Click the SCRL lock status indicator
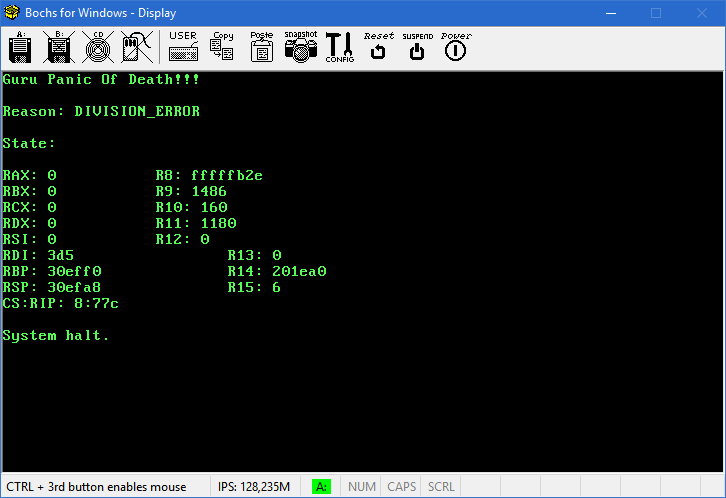 pos(441,487)
